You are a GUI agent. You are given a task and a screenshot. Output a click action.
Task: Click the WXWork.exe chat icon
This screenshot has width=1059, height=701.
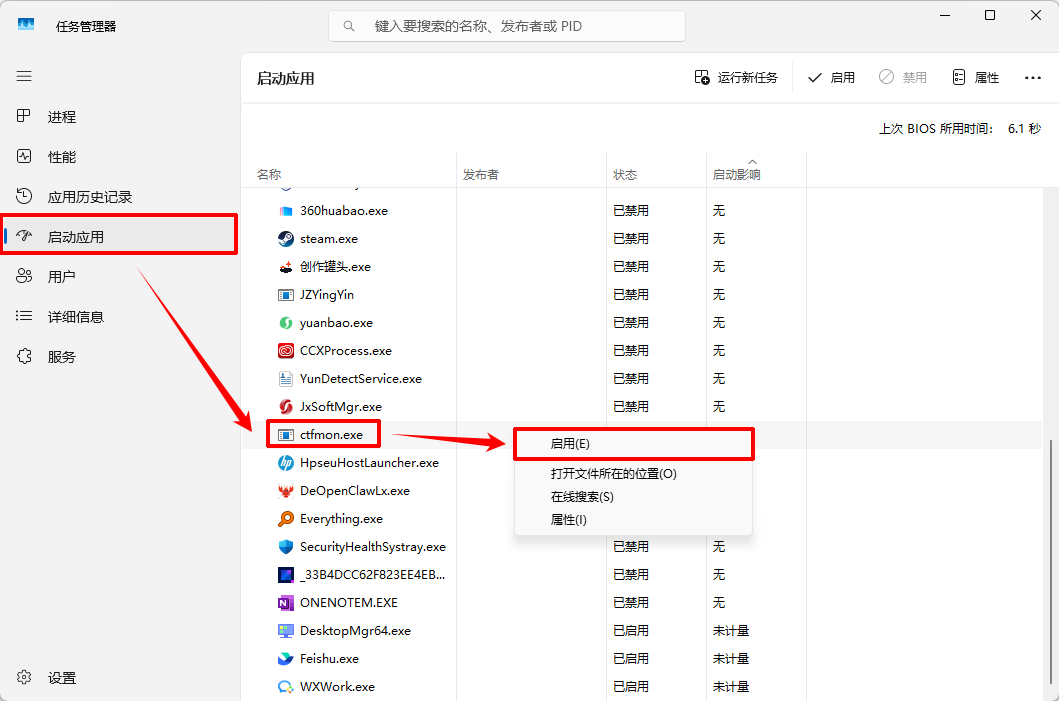coord(286,687)
